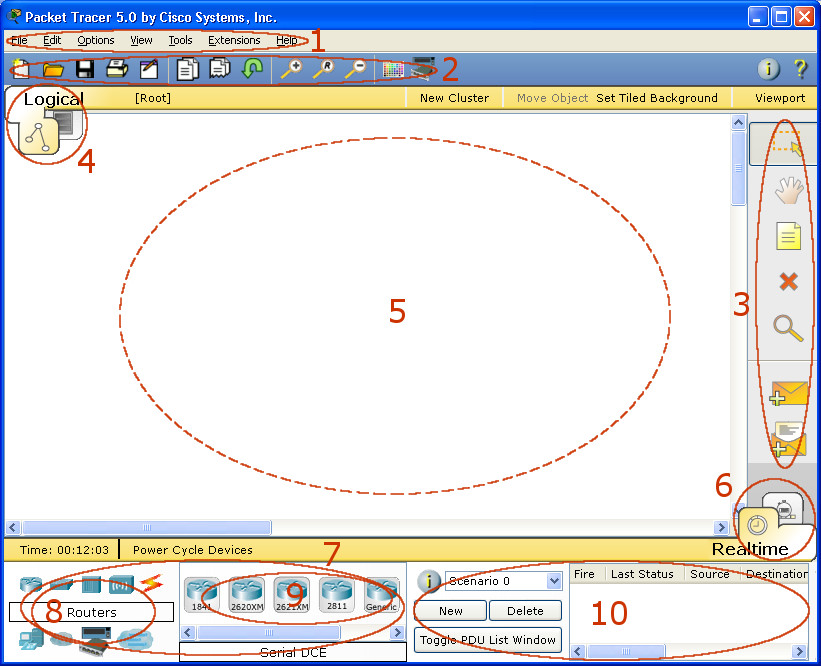Click the Zoom Out magnifier icon

point(356,69)
